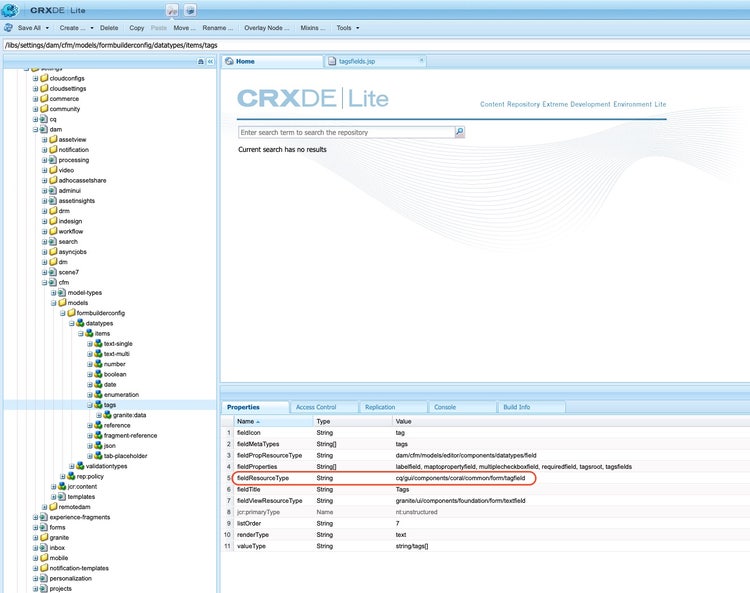
Task: Click the Mixins toolbar button
Action: (312, 28)
